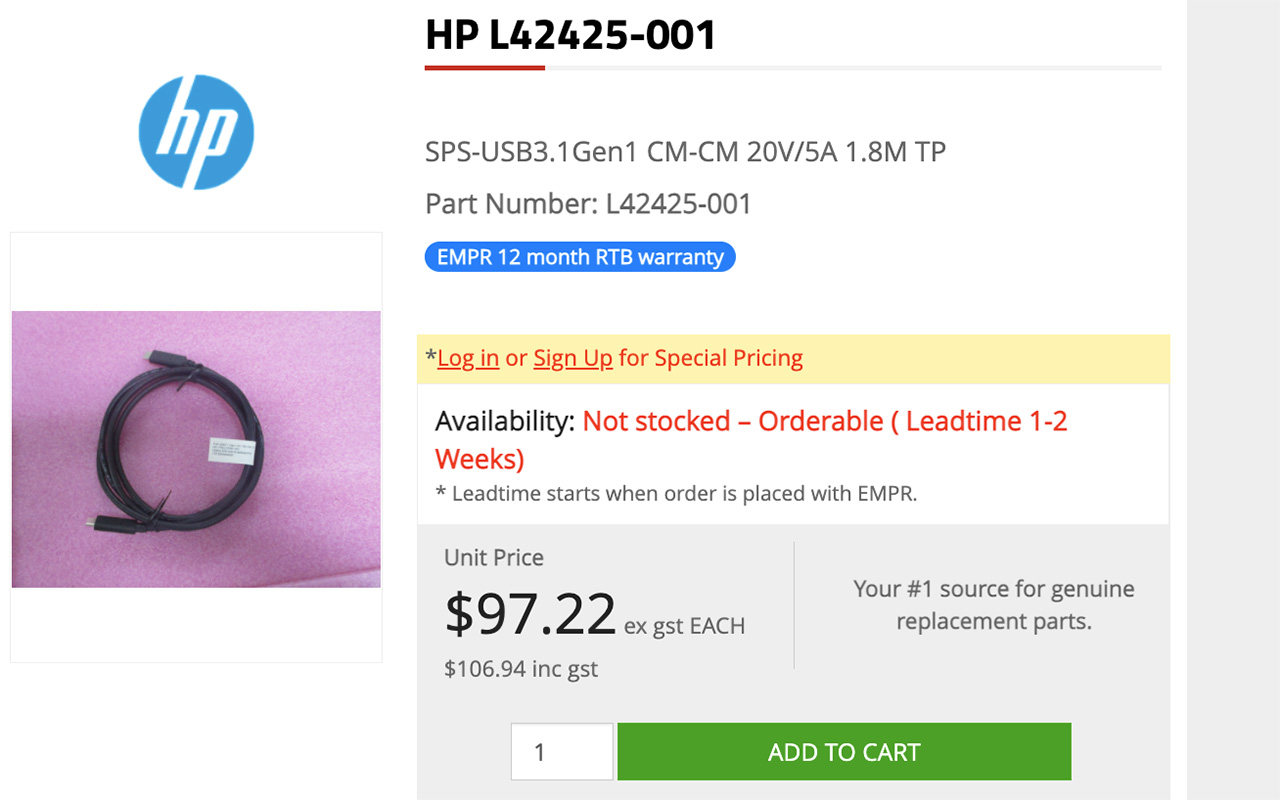1280x800 pixels.
Task: Click the "for Special Pricing" banner text
Action: click(x=711, y=358)
